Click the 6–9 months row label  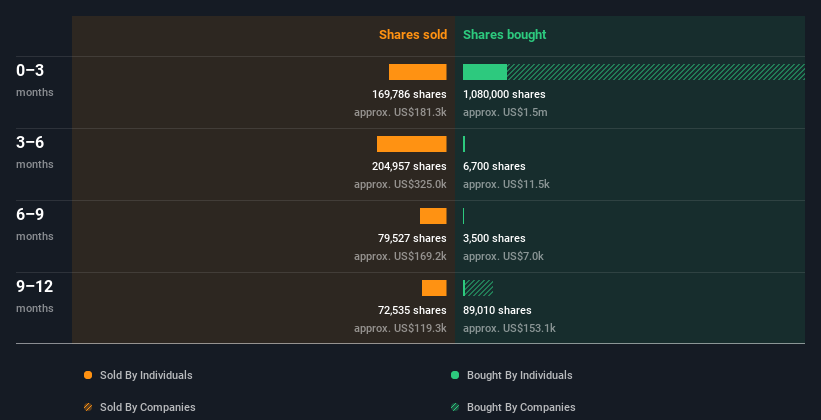[x=35, y=224]
